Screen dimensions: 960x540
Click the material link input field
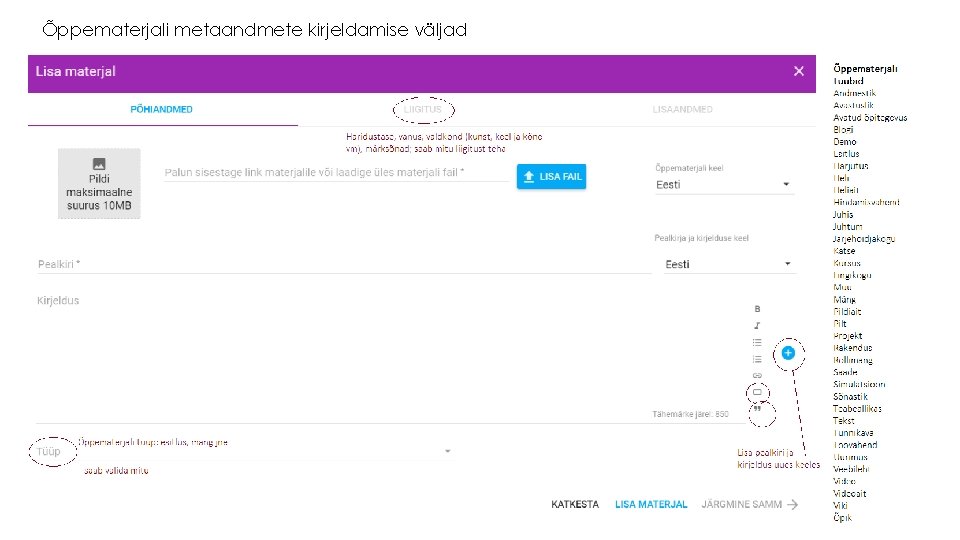(x=336, y=173)
